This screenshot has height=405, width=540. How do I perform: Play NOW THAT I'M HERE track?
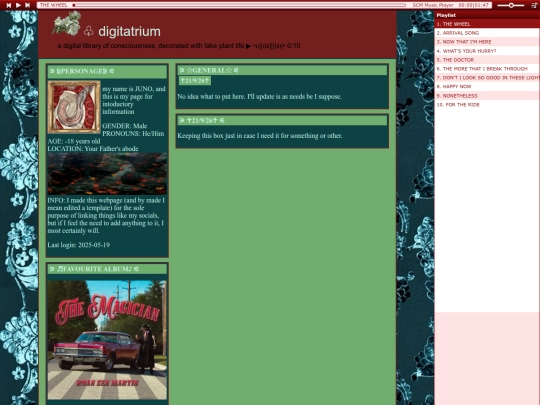pos(487,42)
